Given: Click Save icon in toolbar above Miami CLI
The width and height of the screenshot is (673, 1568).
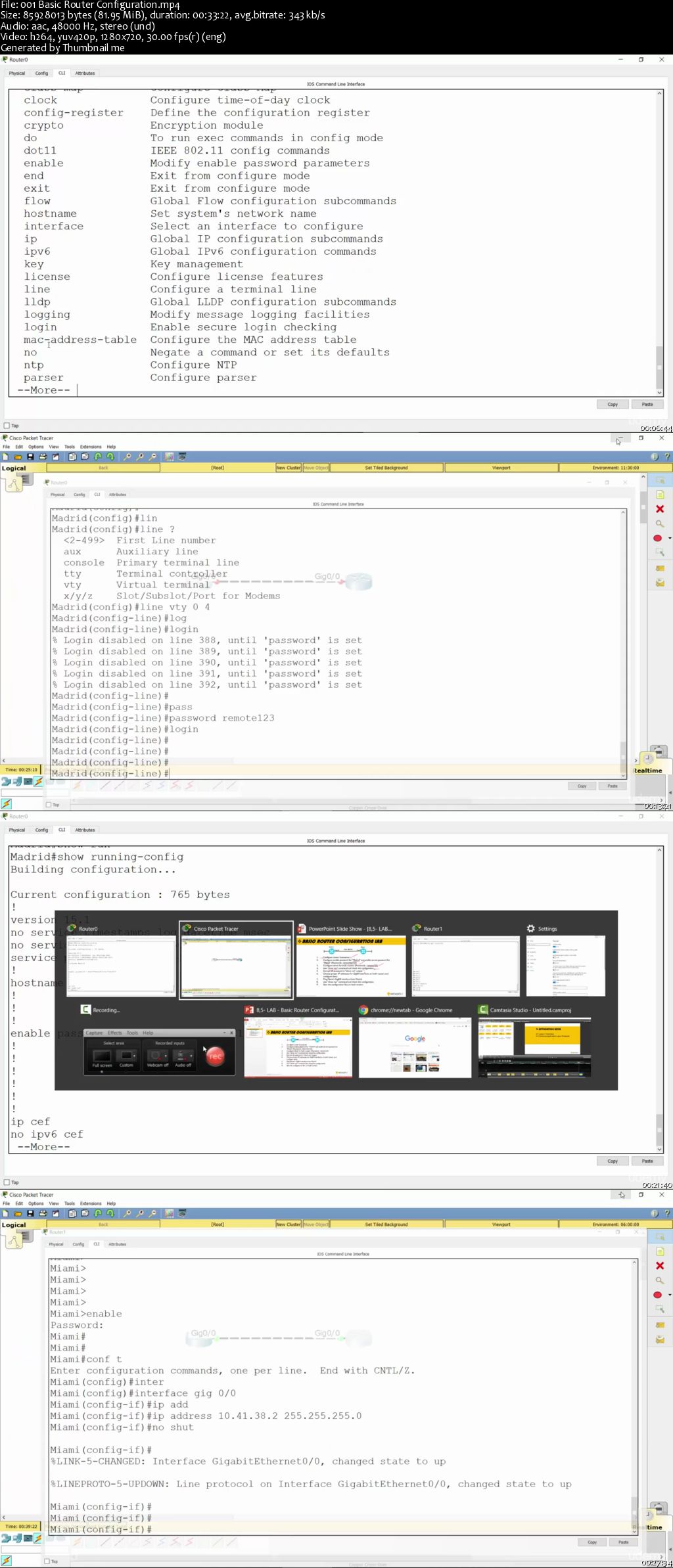Looking at the screenshot, I should (30, 1213).
